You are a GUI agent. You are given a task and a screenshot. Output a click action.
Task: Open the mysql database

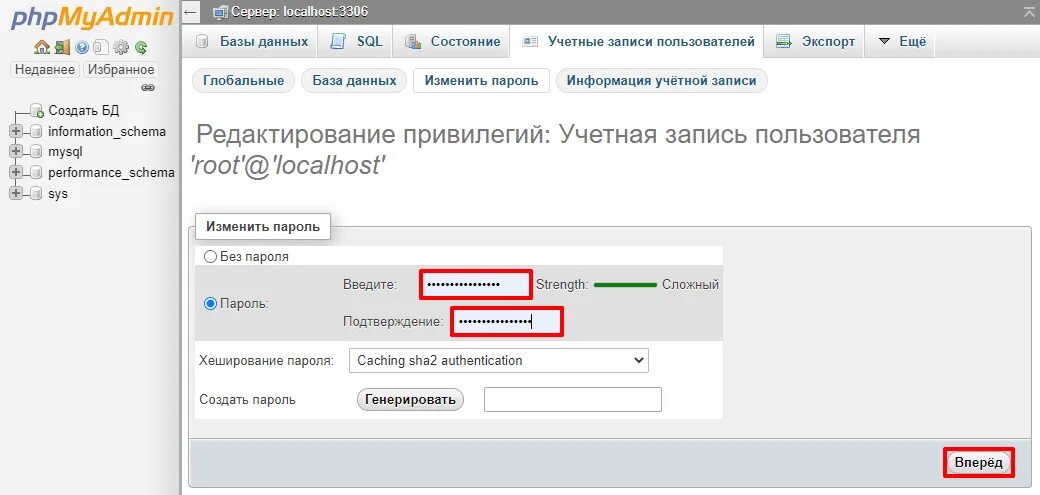click(x=65, y=152)
